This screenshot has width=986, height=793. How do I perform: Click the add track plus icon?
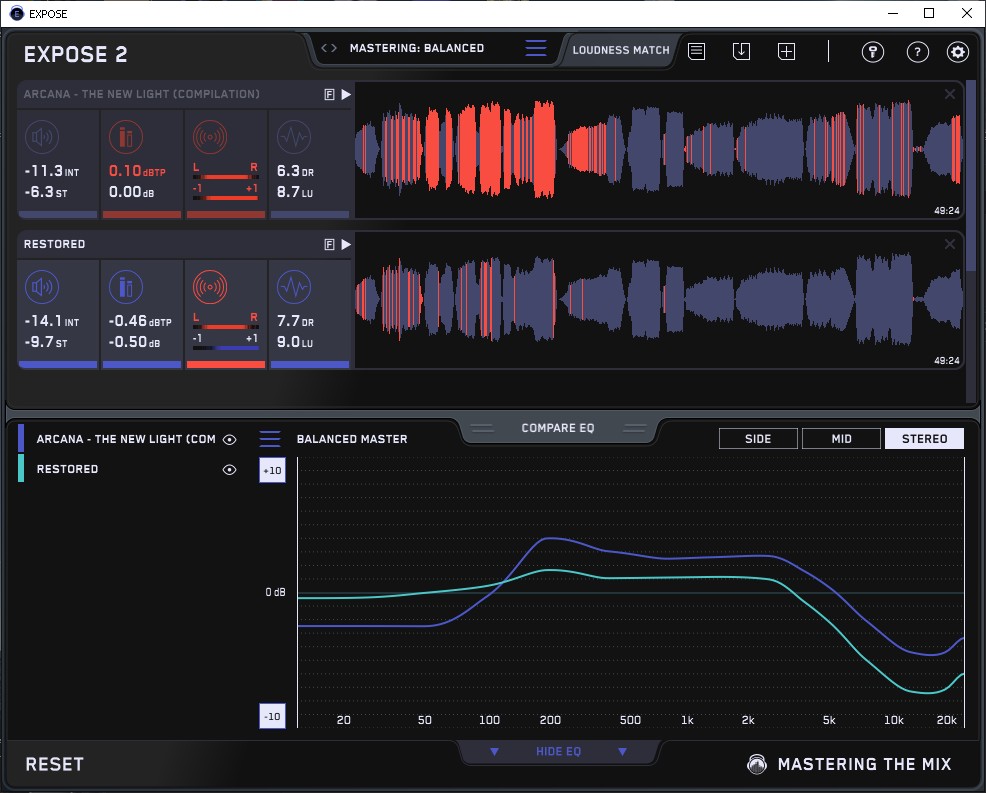(787, 51)
